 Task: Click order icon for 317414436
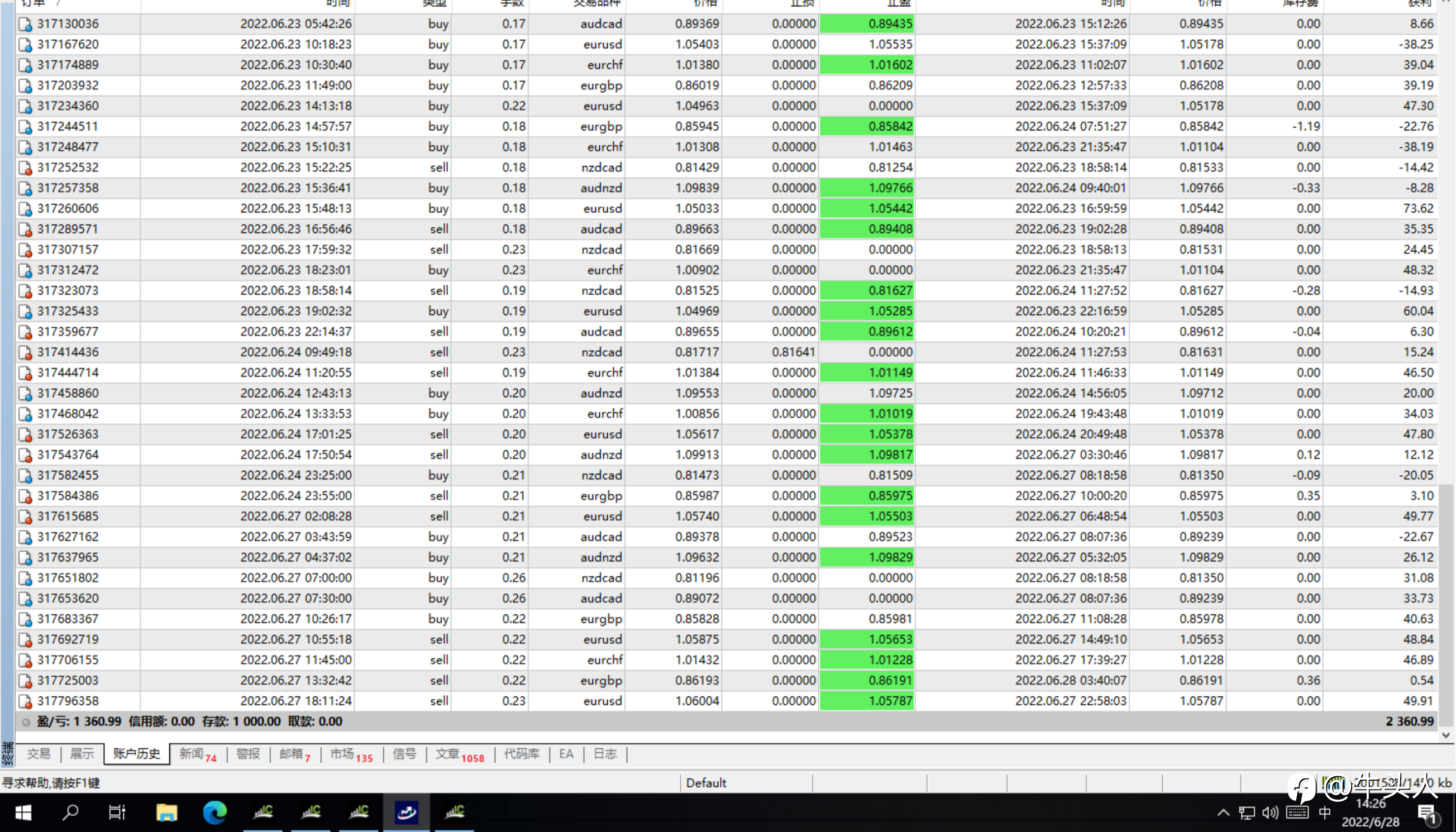[x=25, y=352]
